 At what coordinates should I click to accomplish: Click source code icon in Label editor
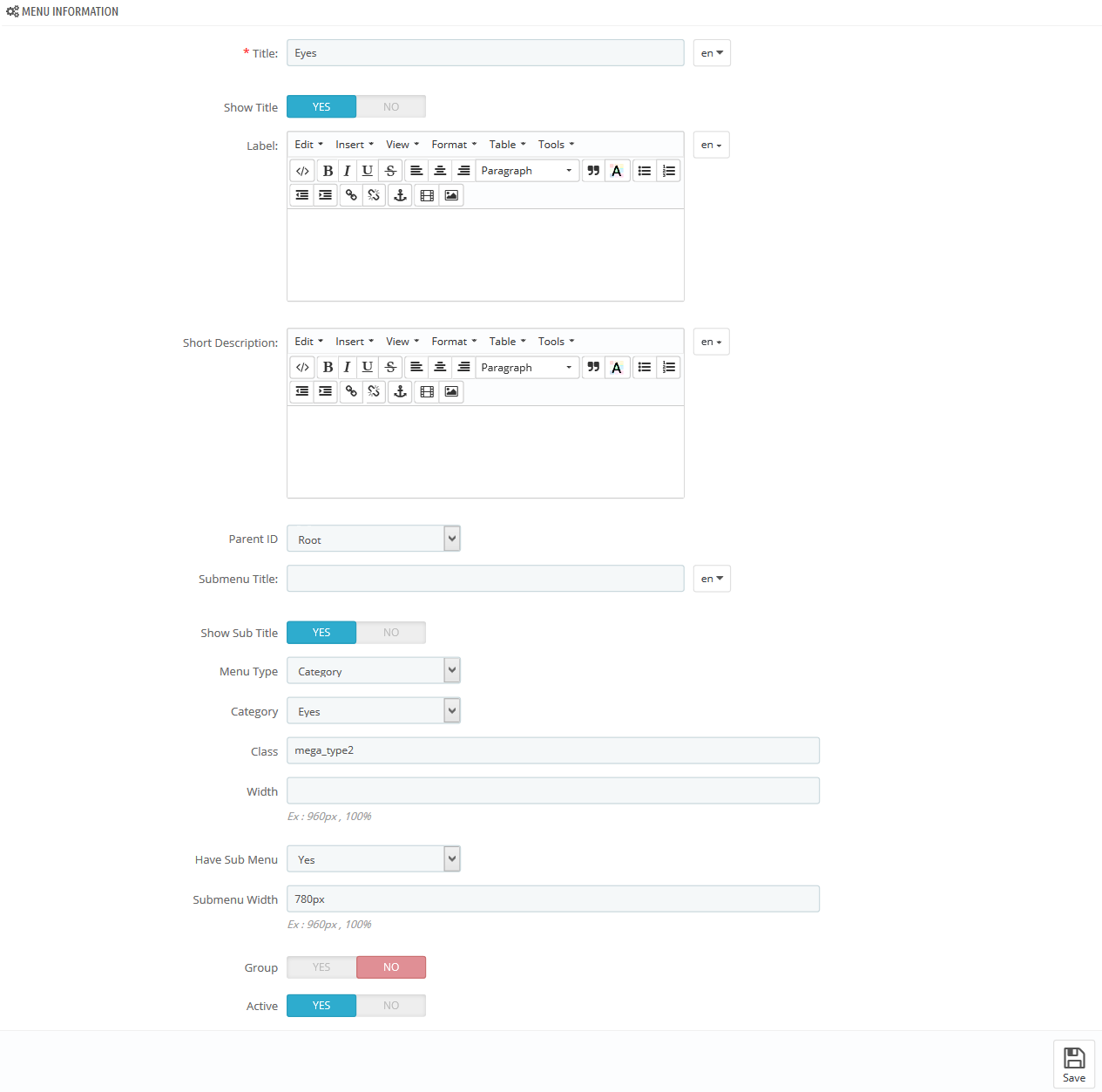[302, 171]
